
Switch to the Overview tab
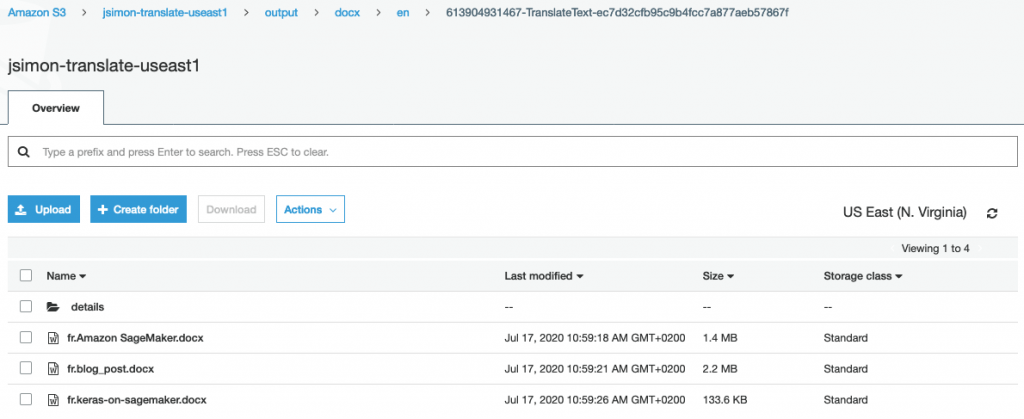coord(56,108)
